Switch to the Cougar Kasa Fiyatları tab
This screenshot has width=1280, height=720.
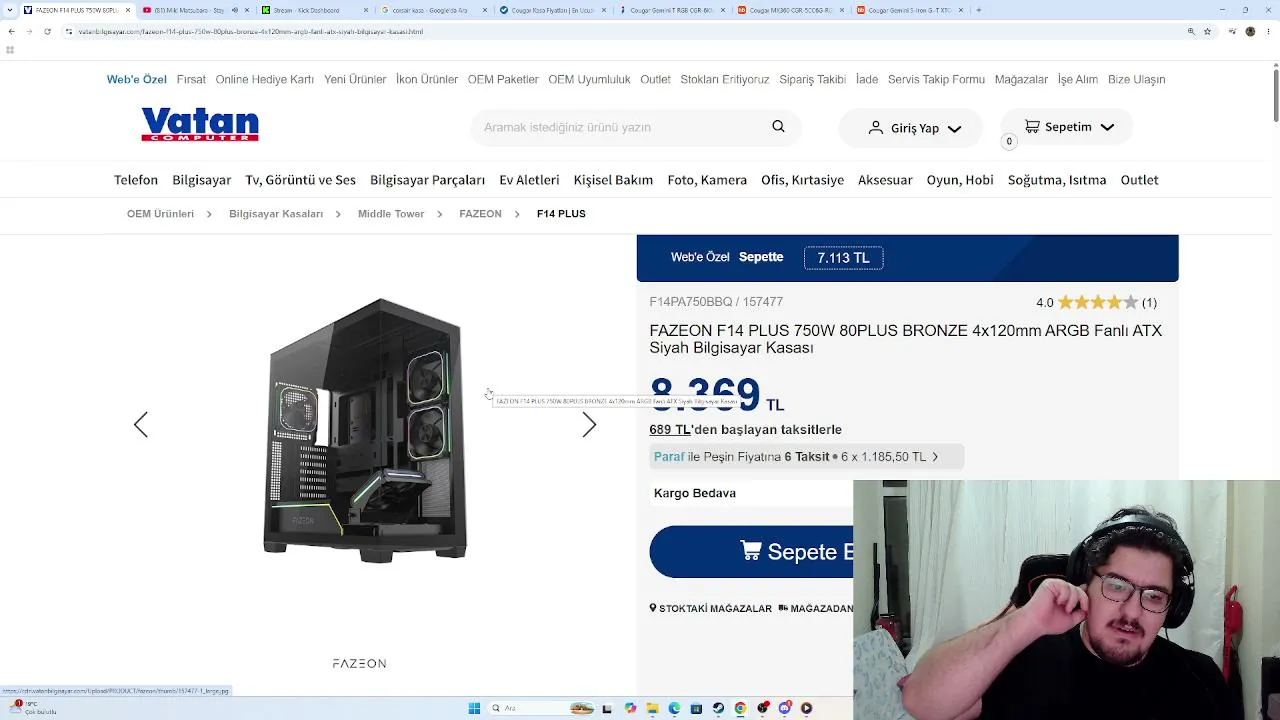click(x=553, y=10)
